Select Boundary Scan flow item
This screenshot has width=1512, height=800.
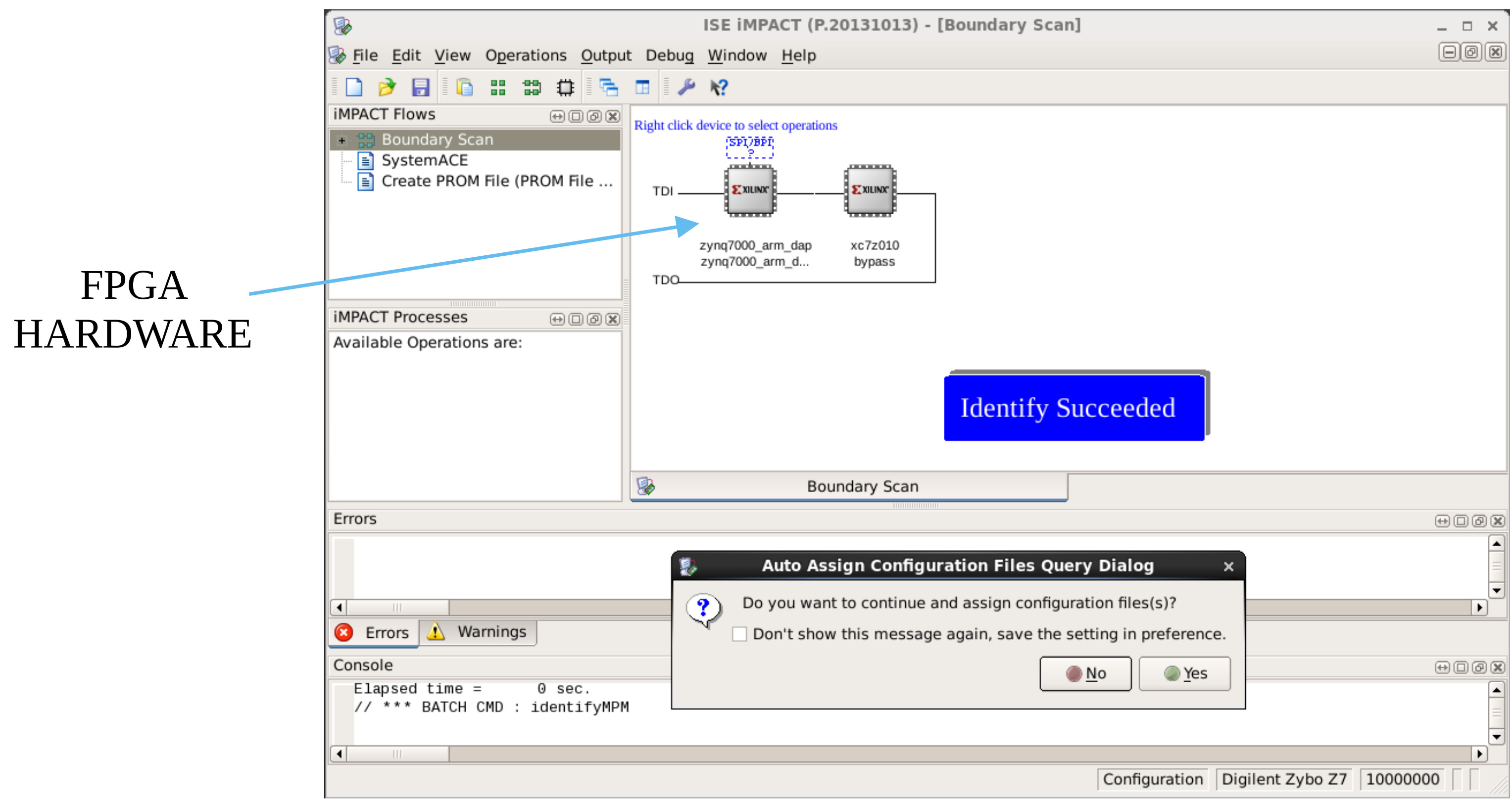(438, 139)
